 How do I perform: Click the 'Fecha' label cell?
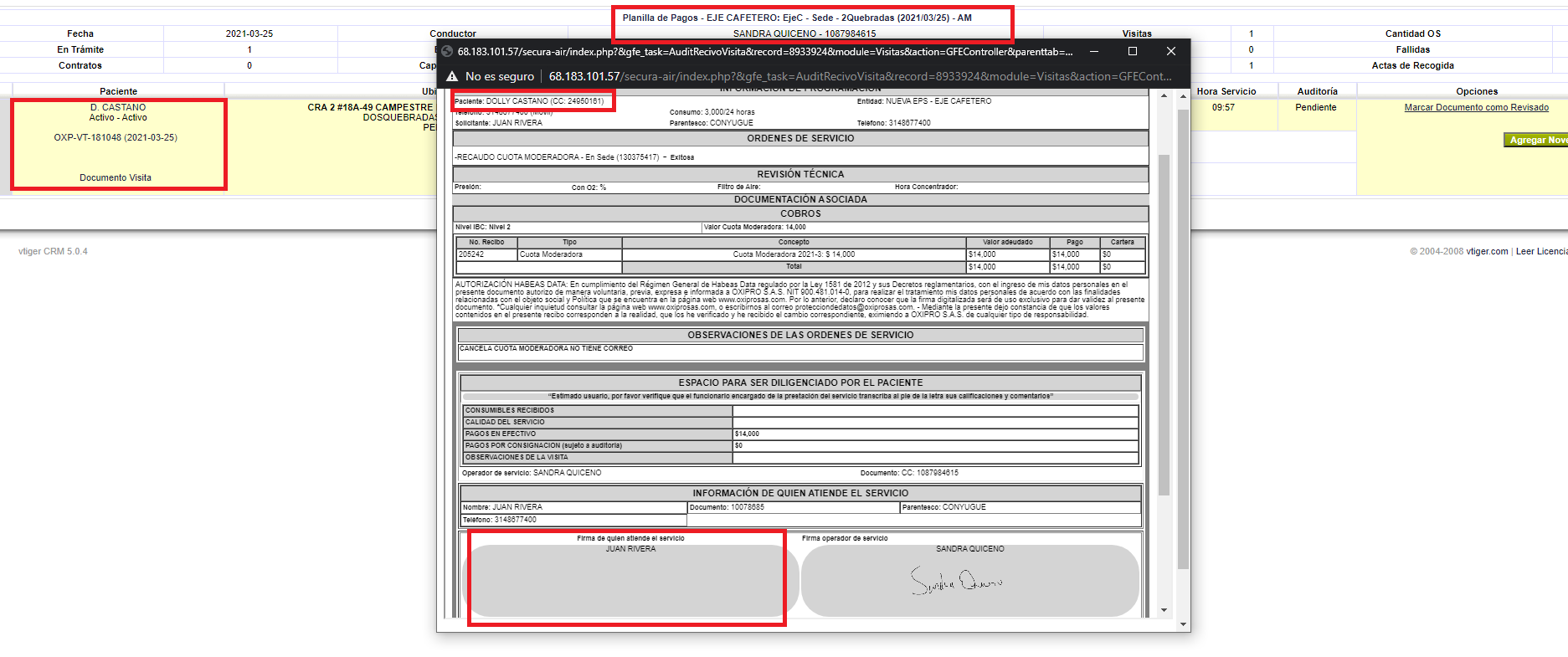tap(80, 33)
